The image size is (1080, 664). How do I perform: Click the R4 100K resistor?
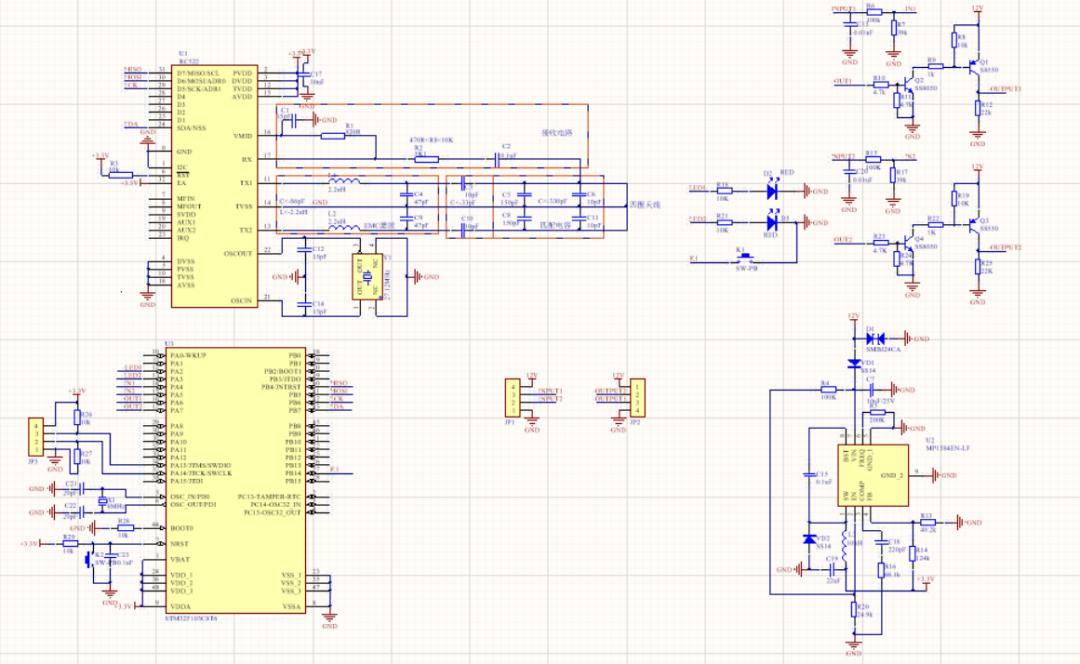coord(827,390)
